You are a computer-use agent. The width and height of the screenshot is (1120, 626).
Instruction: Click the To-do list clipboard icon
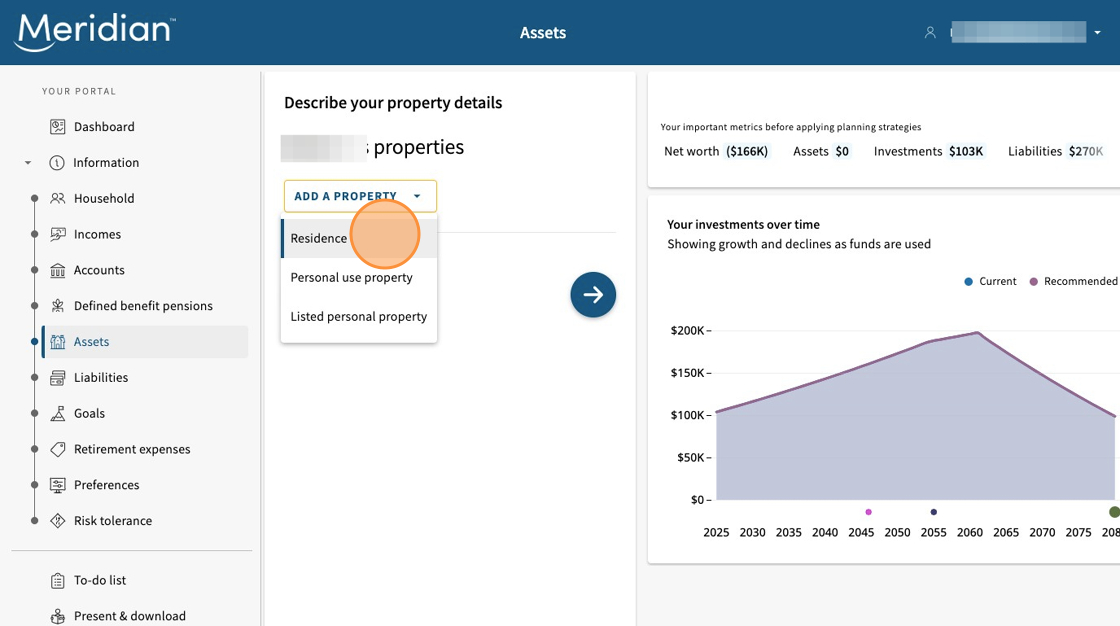[58, 580]
